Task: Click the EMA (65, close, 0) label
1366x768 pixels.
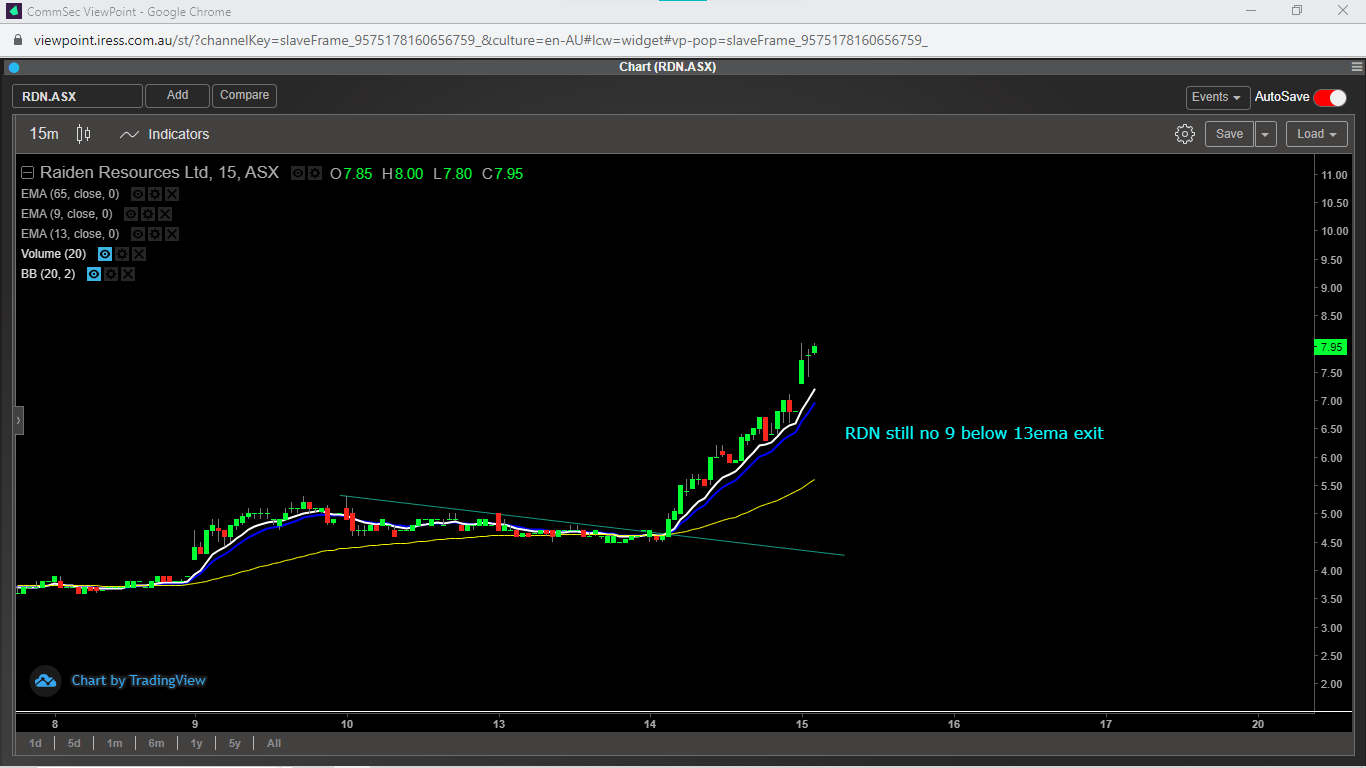Action: [x=70, y=194]
